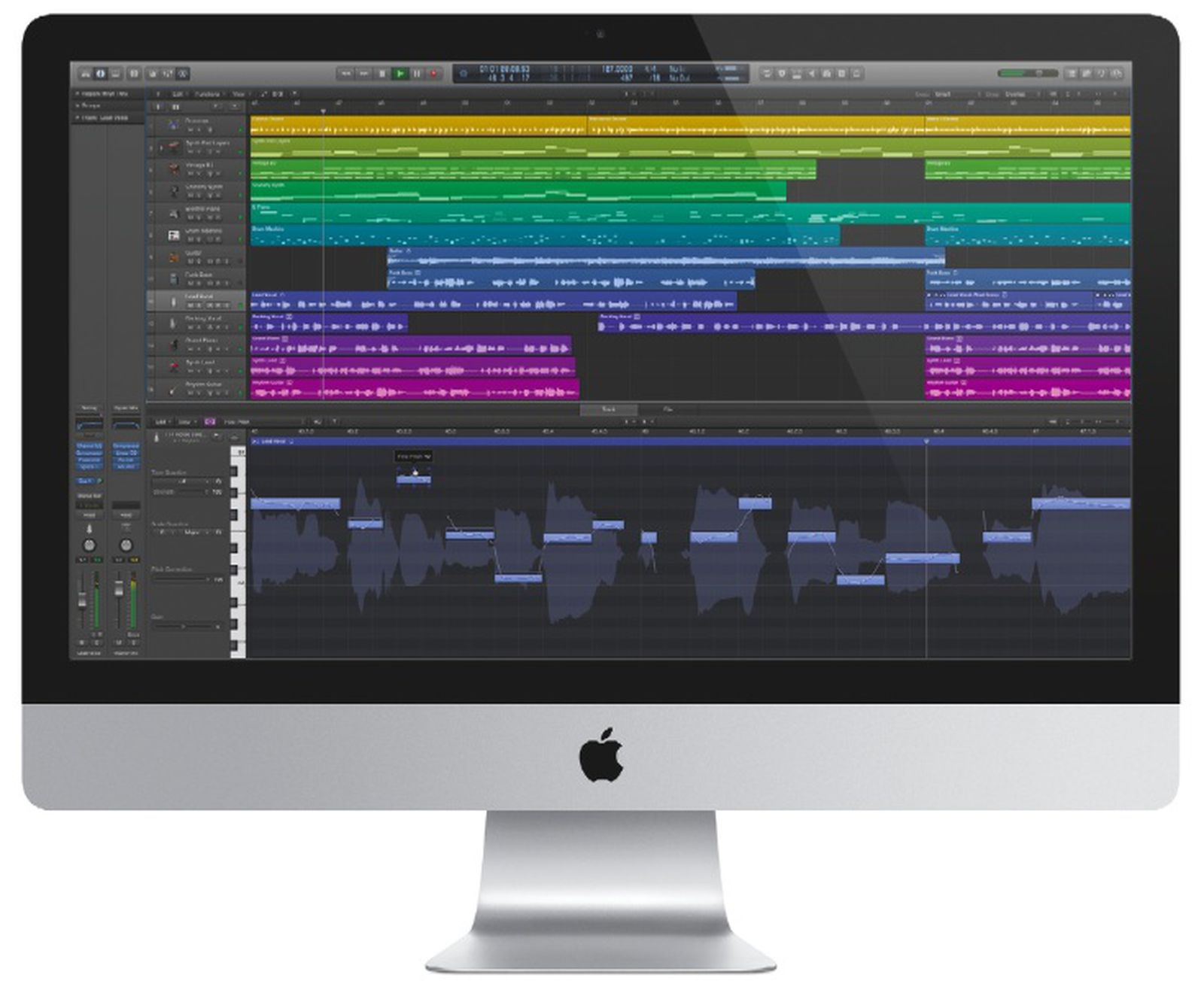The height and width of the screenshot is (1002, 1204).
Task: Mute the Lead Vocal track
Action: click(190, 306)
